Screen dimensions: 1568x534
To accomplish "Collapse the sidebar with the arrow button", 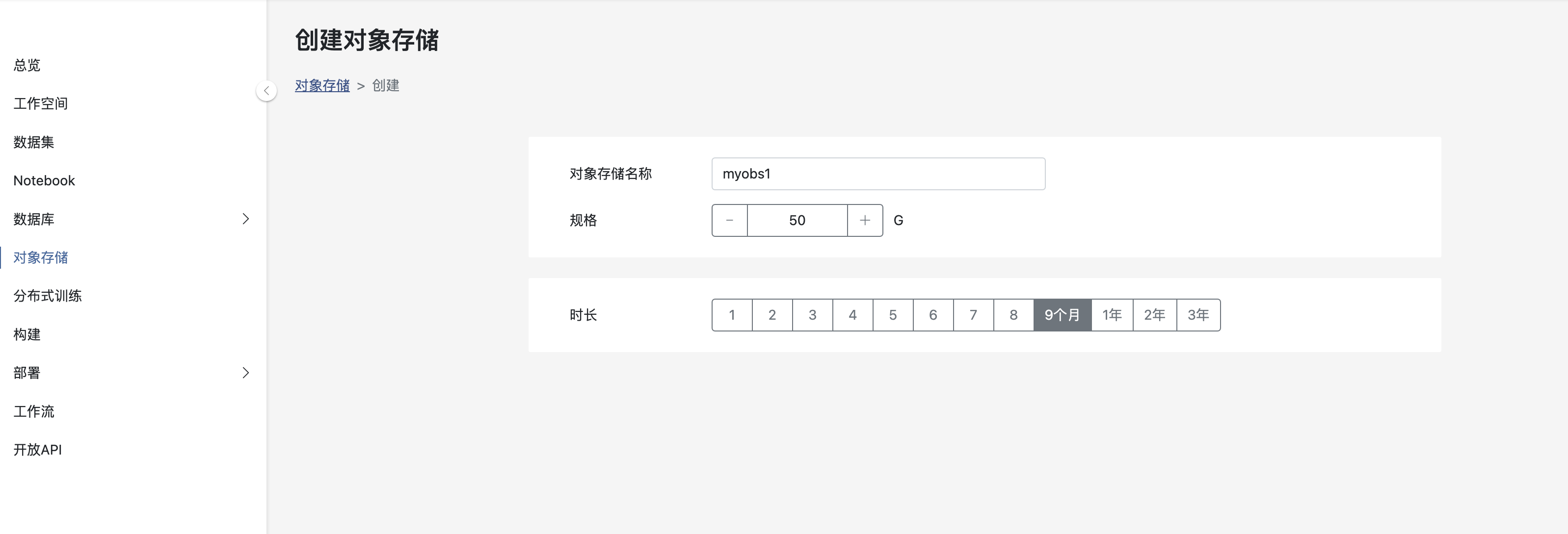I will tap(266, 91).
